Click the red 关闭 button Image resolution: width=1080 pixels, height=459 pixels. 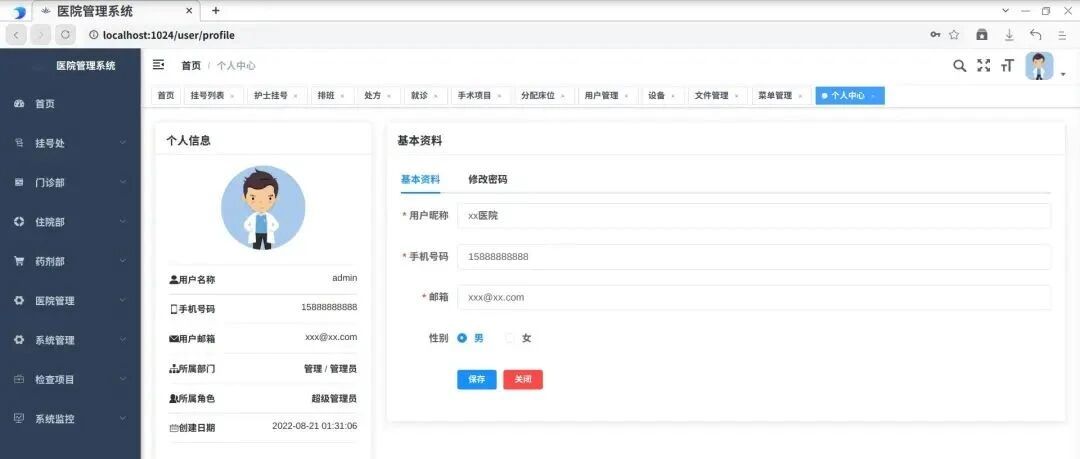[x=523, y=380]
